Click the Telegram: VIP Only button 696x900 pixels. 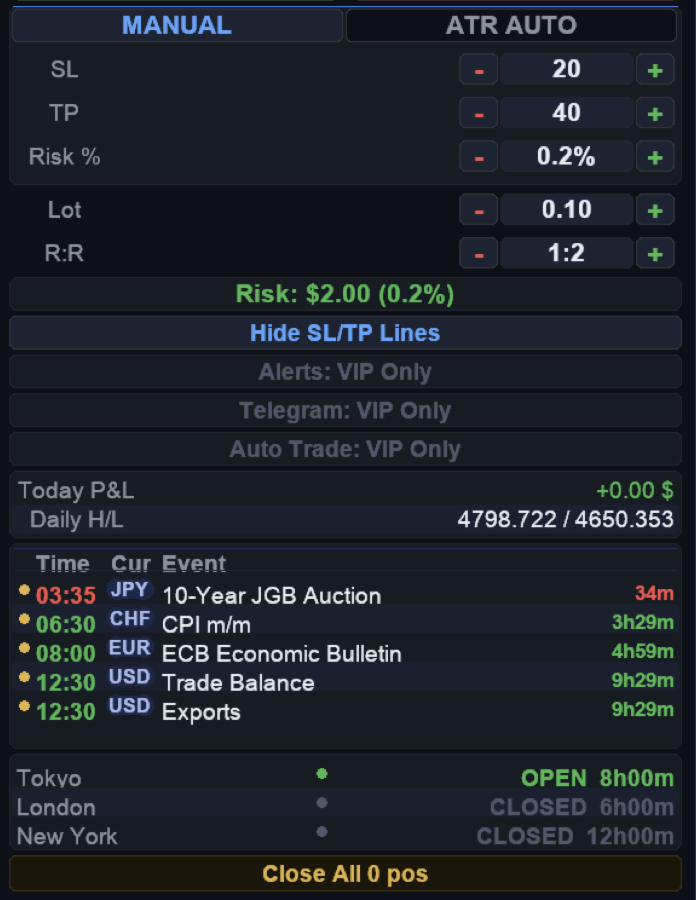[345, 411]
